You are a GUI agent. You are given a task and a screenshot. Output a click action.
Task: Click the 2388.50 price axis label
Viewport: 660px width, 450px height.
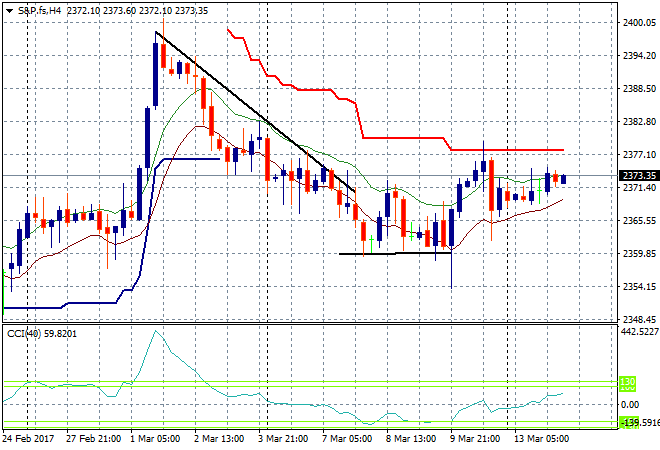pos(639,89)
